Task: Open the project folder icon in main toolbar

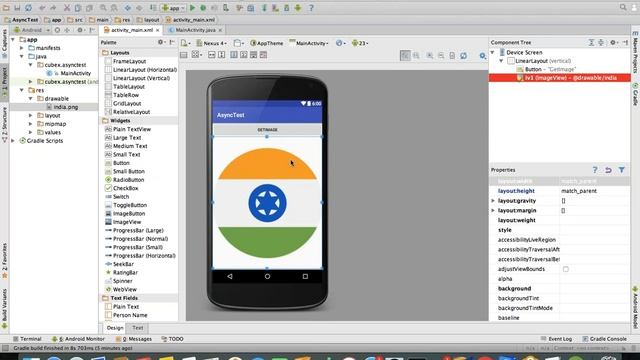Action: (6, 8)
